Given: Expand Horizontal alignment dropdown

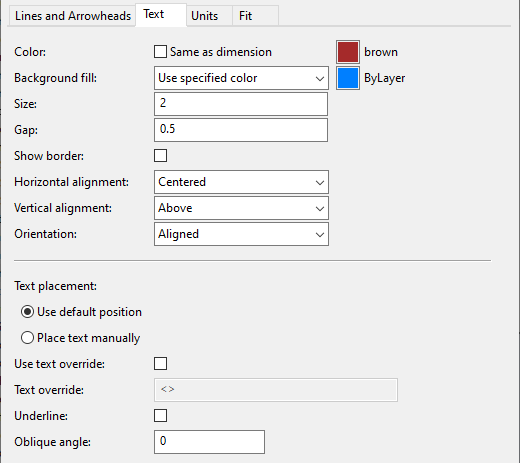Looking at the screenshot, I should (x=241, y=182).
